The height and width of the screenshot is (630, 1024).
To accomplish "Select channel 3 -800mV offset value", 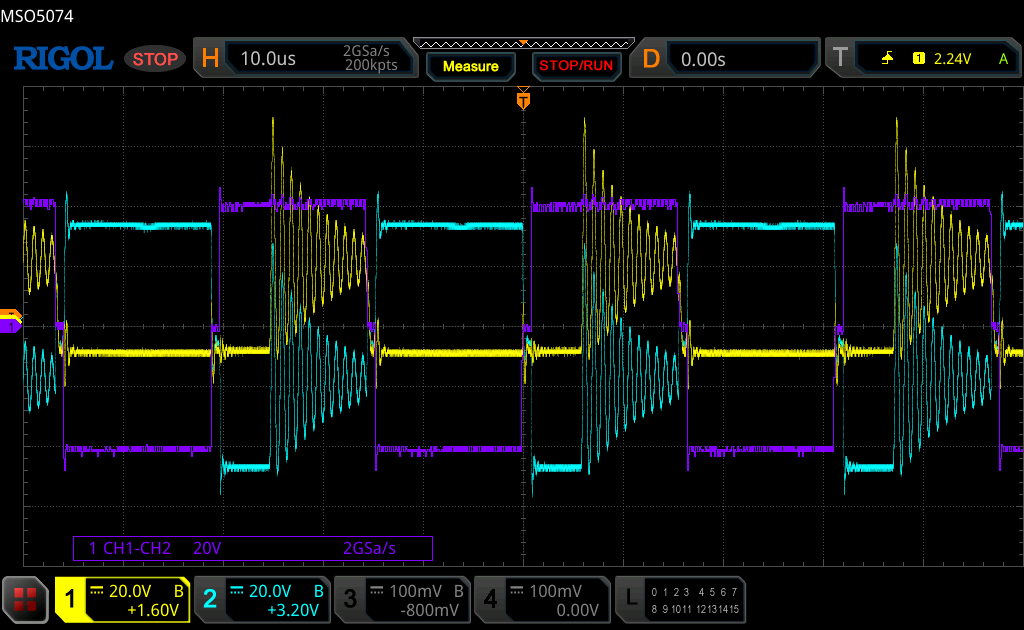I will (x=429, y=610).
